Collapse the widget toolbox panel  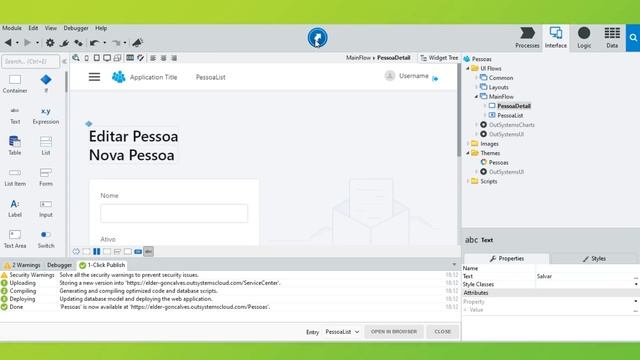click(64, 61)
